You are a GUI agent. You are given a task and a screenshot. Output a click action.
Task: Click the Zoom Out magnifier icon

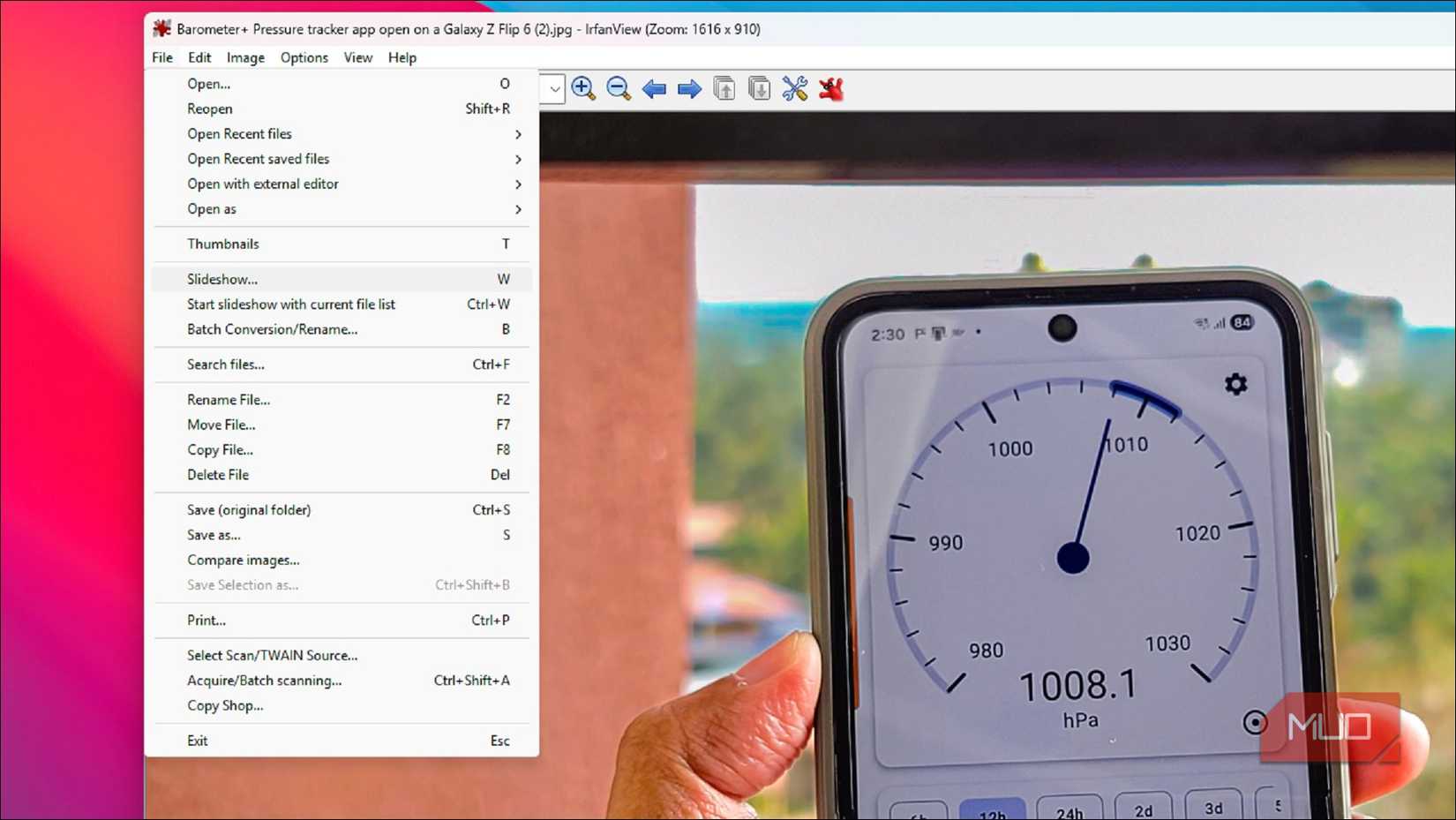pyautogui.click(x=619, y=88)
